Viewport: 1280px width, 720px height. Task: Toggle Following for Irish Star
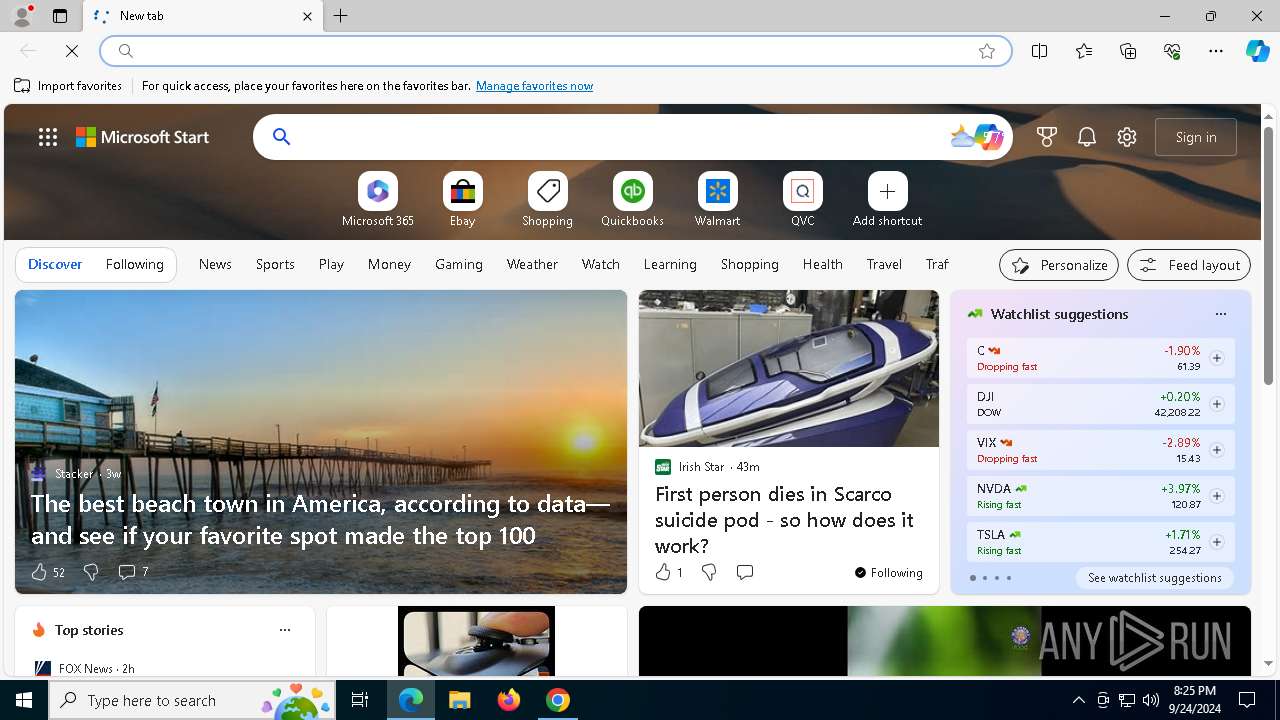point(889,572)
